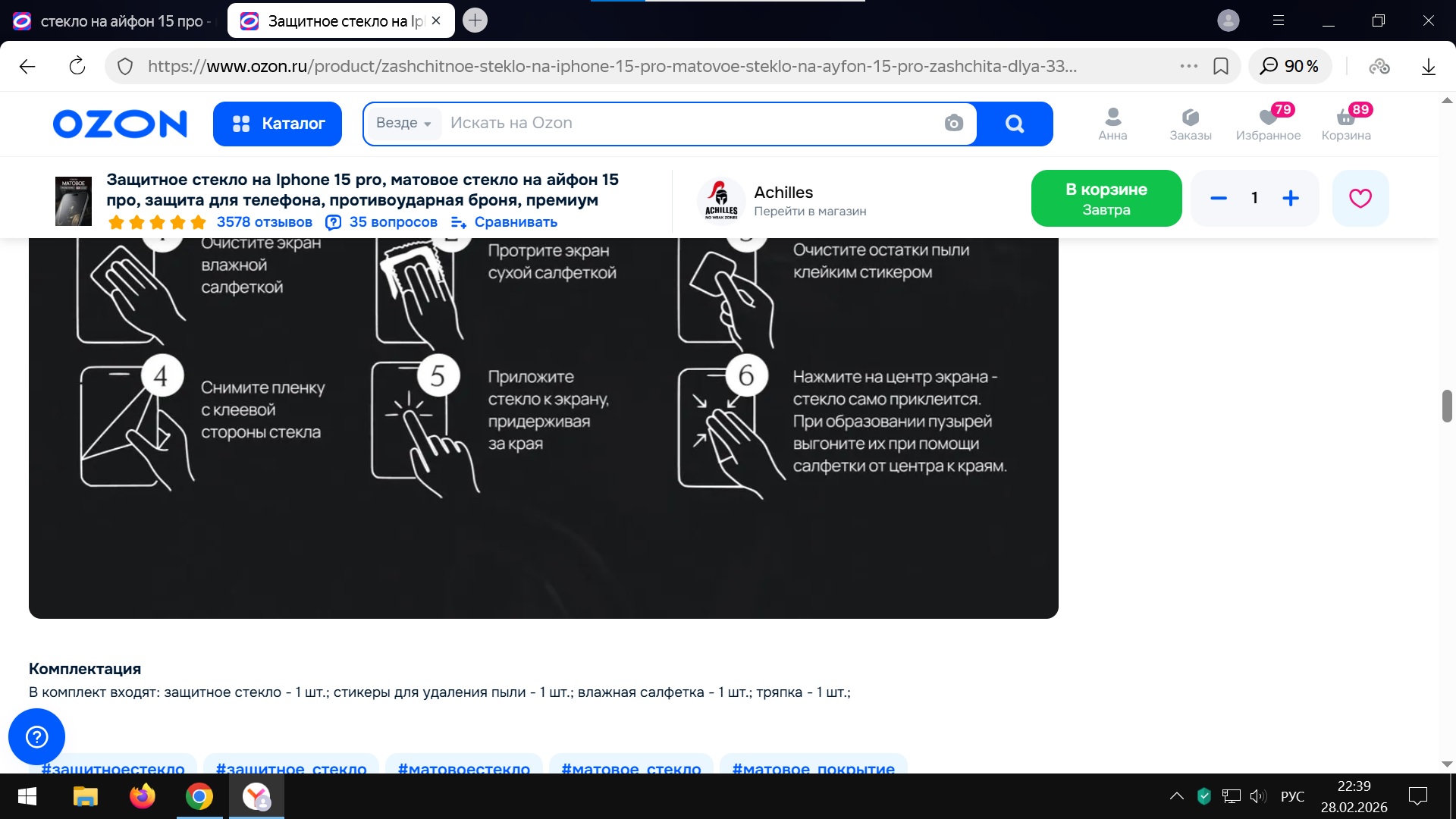The width and height of the screenshot is (1456, 819).
Task: Decrease quantity with the minus button
Action: tap(1219, 198)
